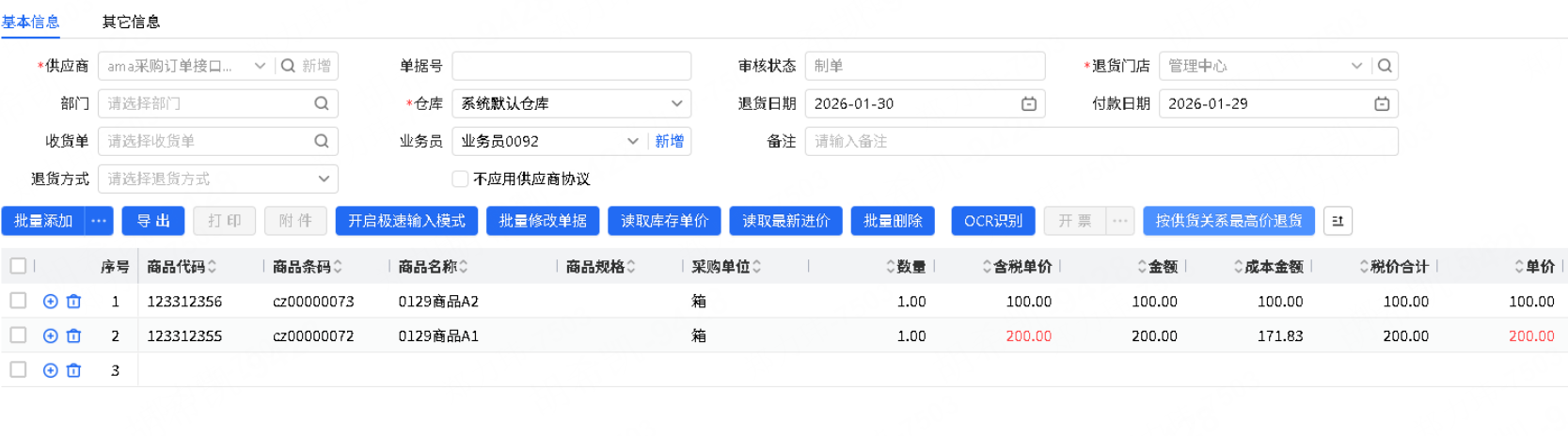Open the column settings icon button
Image resolution: width=1568 pixels, height=436 pixels.
[x=1338, y=221]
